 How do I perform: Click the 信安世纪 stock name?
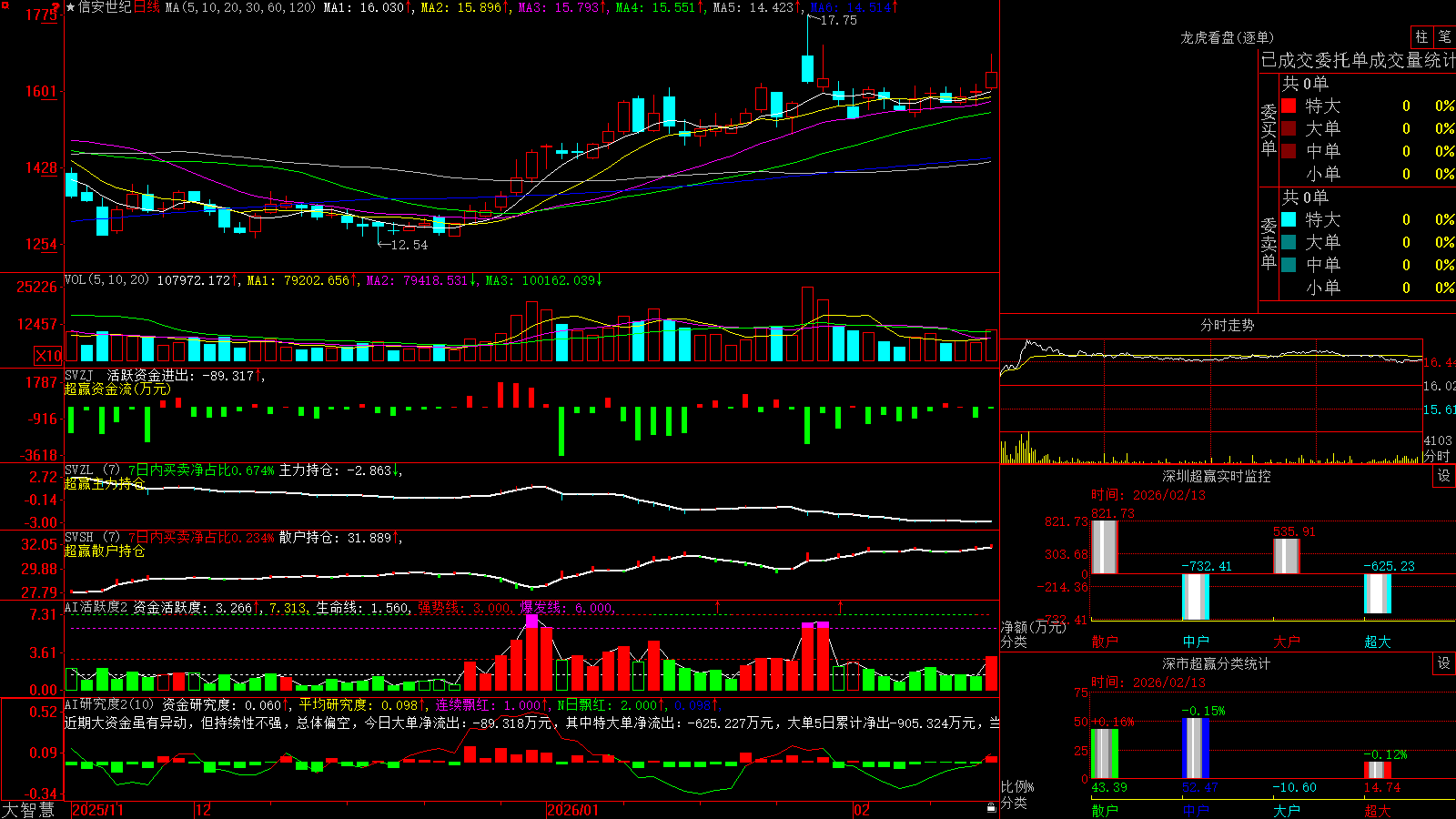click(x=105, y=7)
